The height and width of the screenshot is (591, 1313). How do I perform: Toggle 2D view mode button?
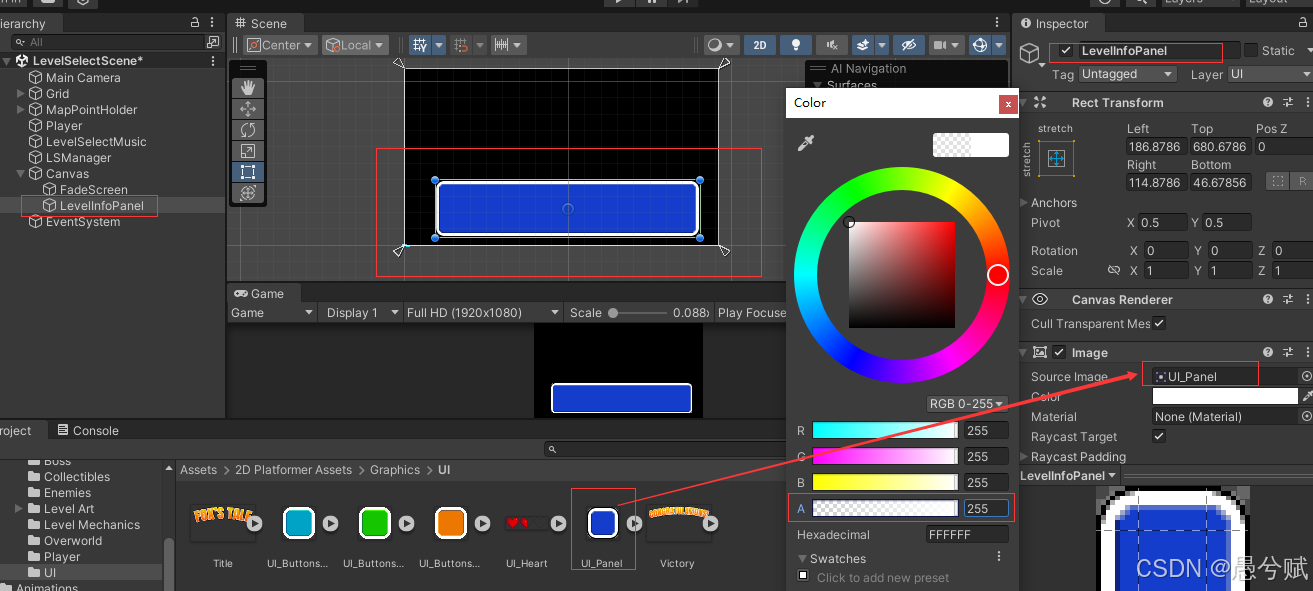click(x=760, y=45)
